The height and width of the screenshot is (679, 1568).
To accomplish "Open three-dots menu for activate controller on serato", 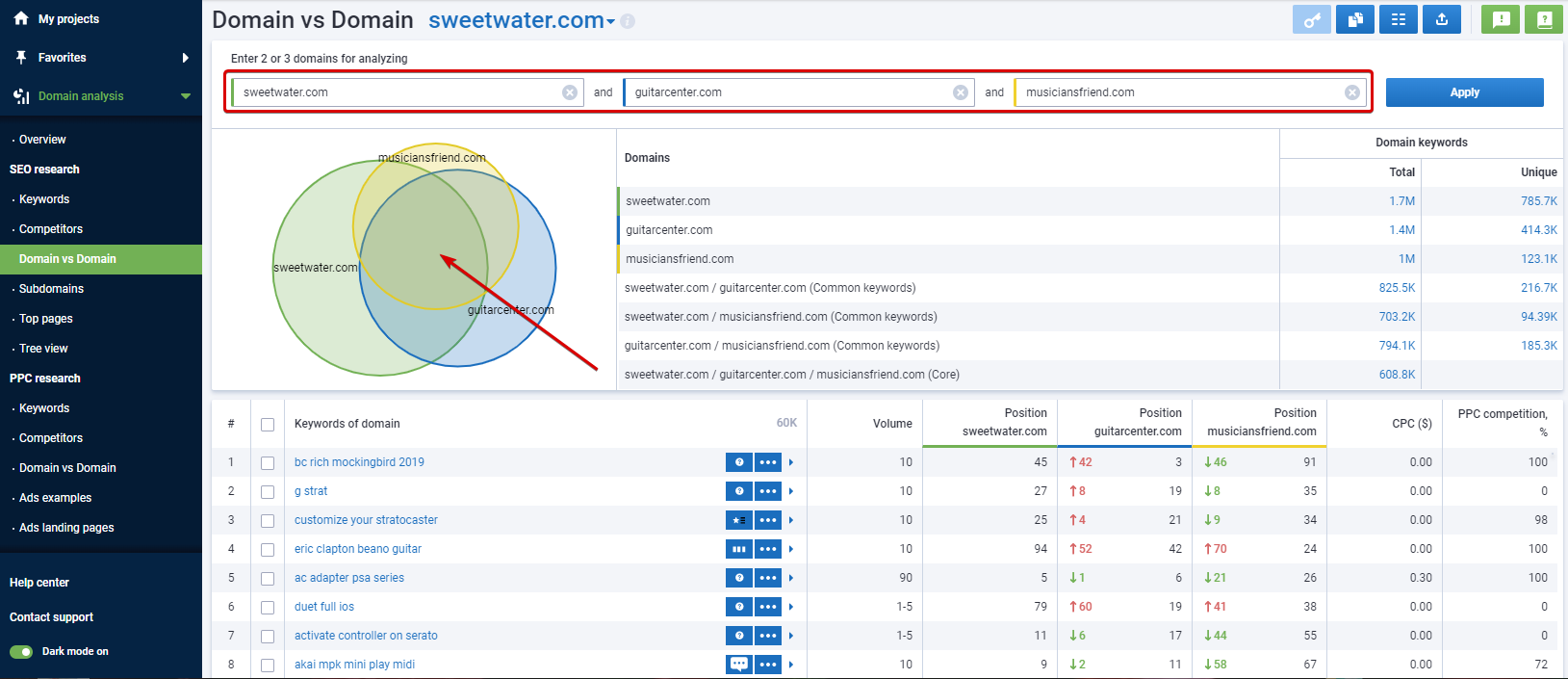I will 768,636.
